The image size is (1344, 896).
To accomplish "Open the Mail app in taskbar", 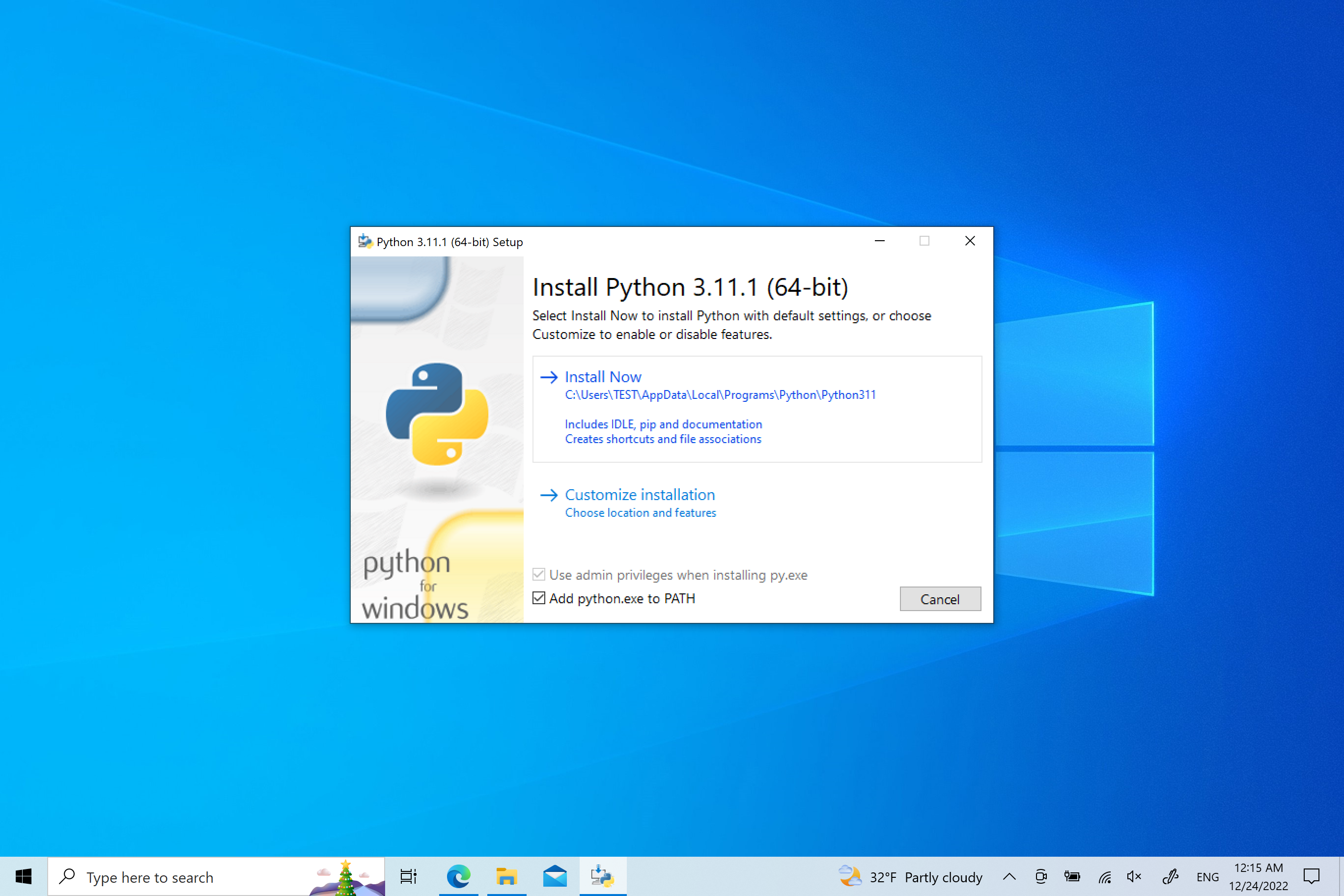I will coord(554,876).
